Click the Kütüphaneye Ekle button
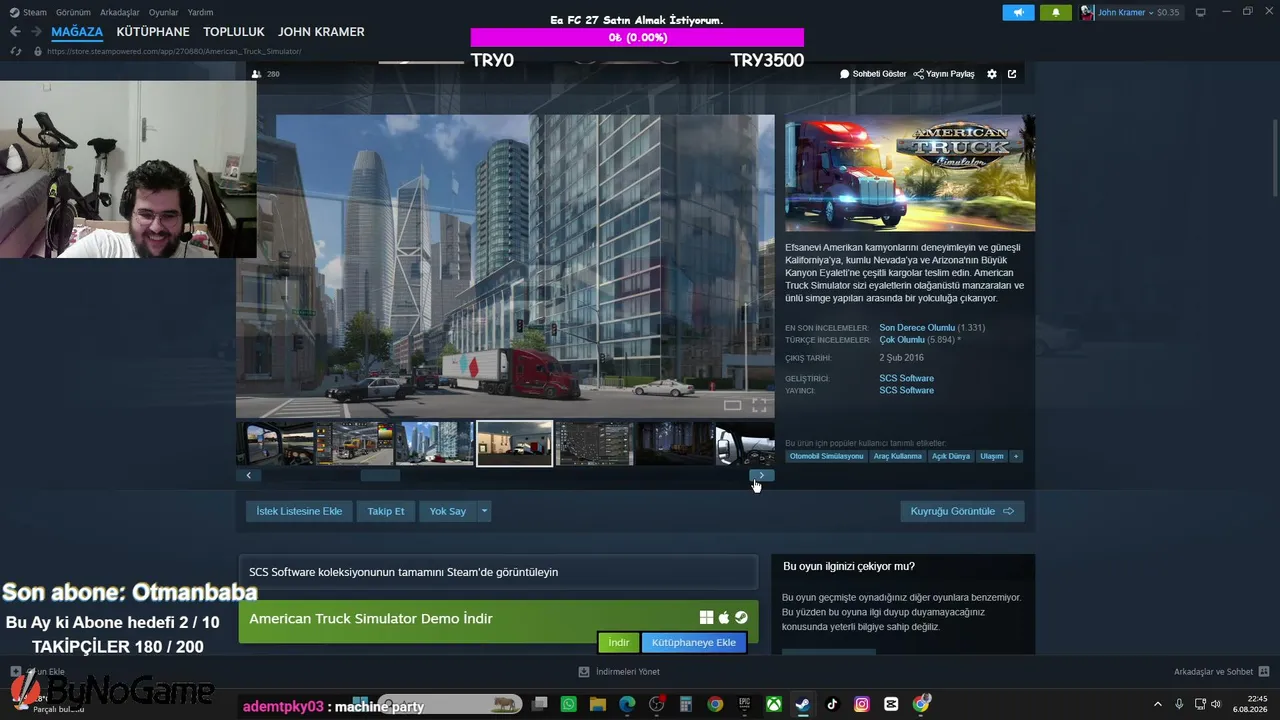Screen dimensions: 1280x720 [x=694, y=642]
